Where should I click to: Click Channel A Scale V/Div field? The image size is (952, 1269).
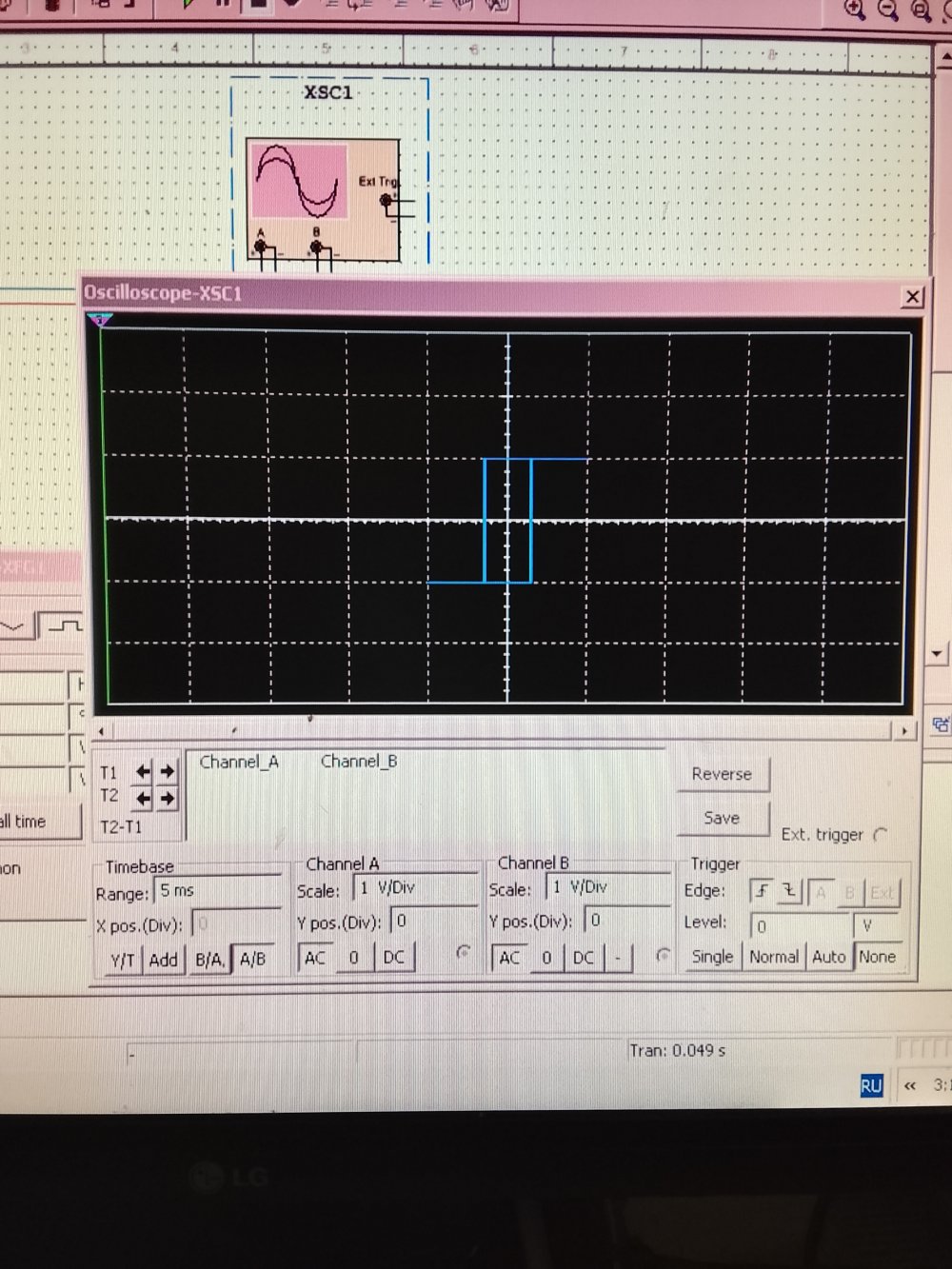(x=413, y=888)
